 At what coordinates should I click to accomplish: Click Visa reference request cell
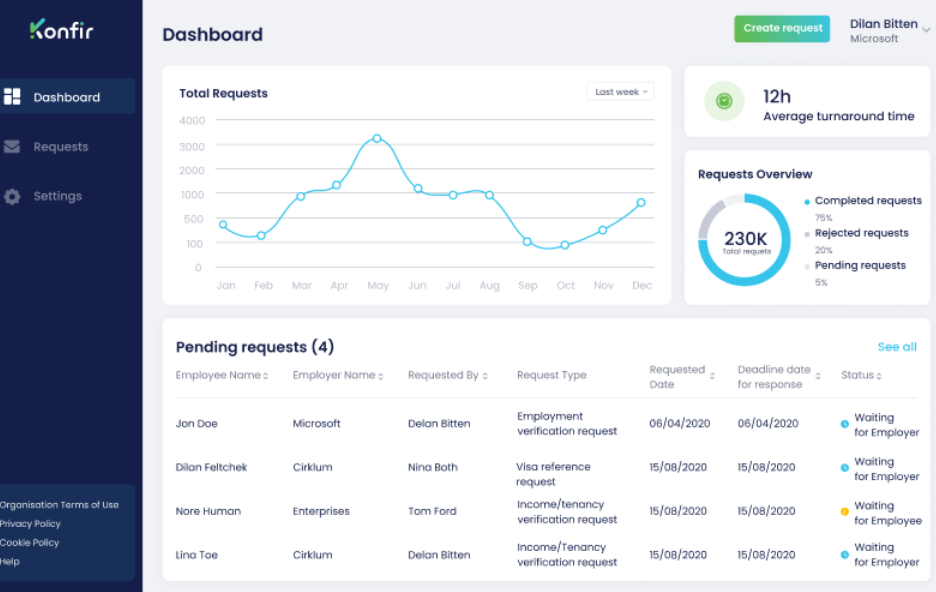point(553,474)
